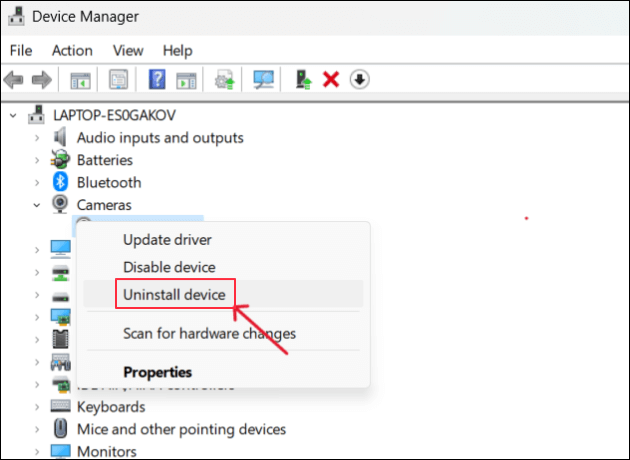Select the Bluetooth tree label

click(x=109, y=183)
